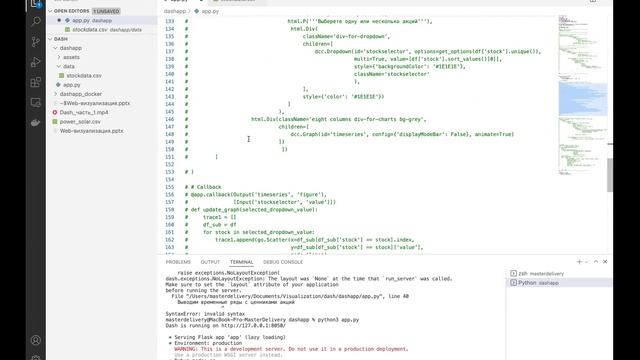Screen dimensions: 640x360
Task: Open app.py under the dashapp folder
Action: 72,85
